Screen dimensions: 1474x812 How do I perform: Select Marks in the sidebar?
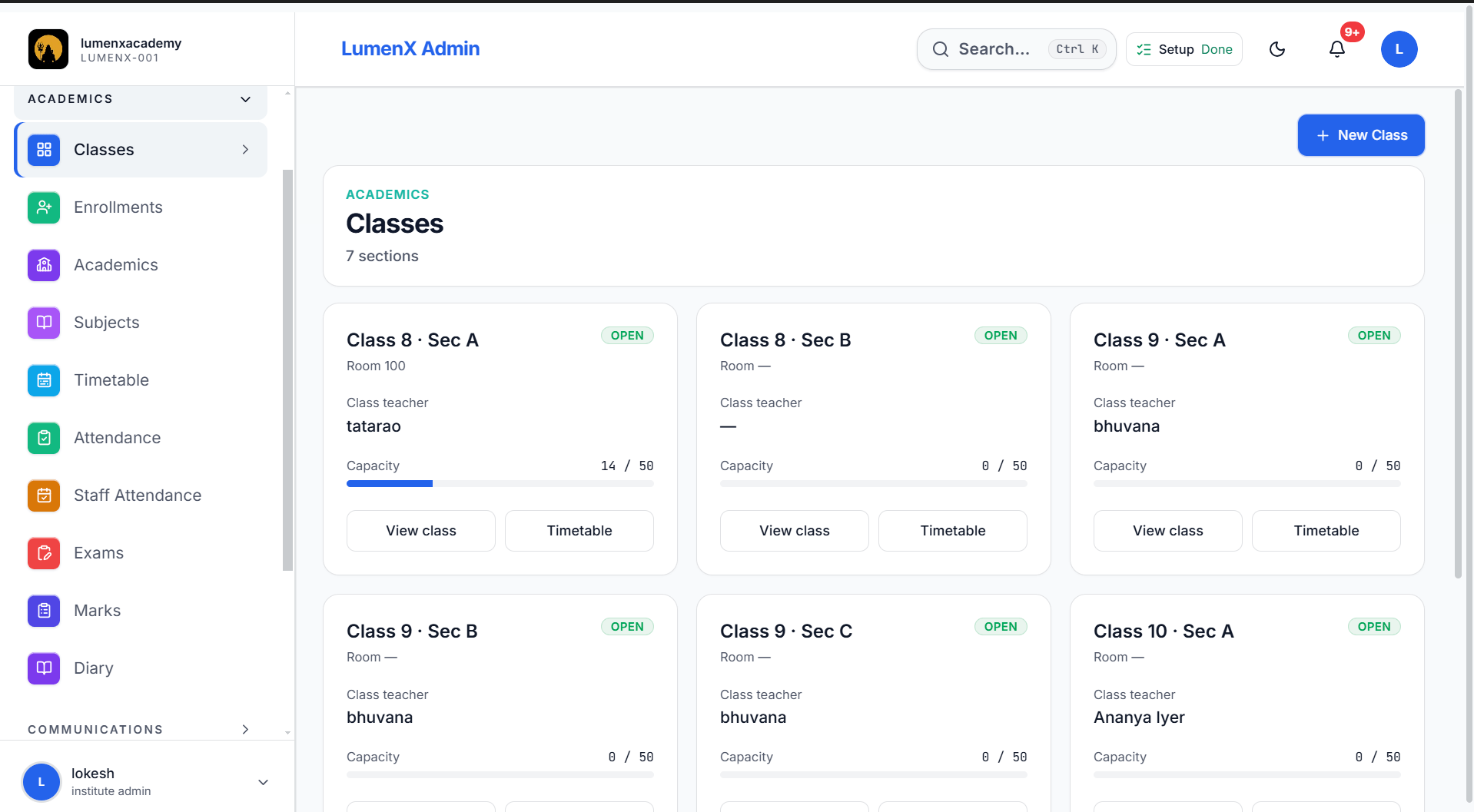pos(141,611)
